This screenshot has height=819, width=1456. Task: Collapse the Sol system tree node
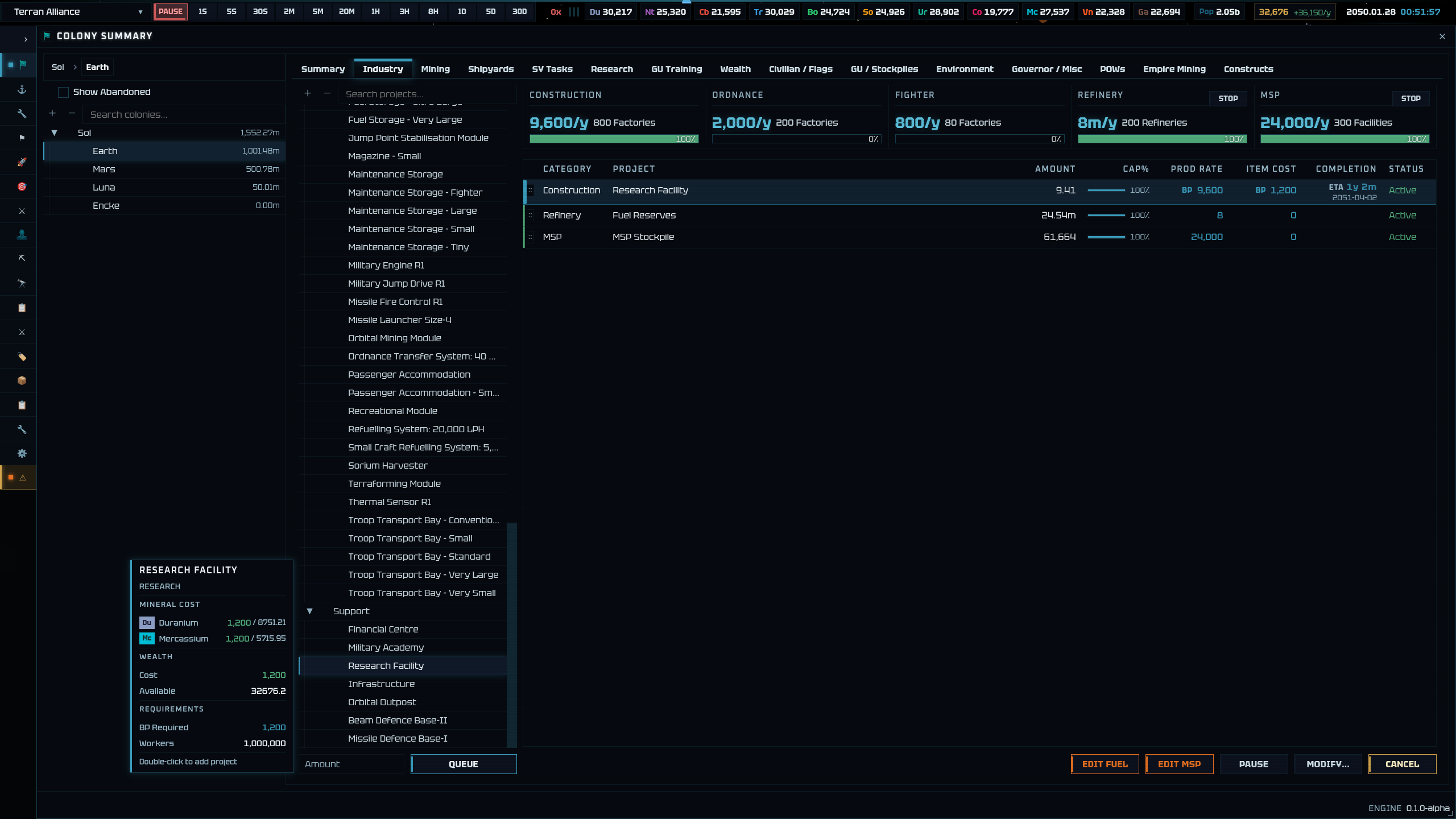(54, 133)
